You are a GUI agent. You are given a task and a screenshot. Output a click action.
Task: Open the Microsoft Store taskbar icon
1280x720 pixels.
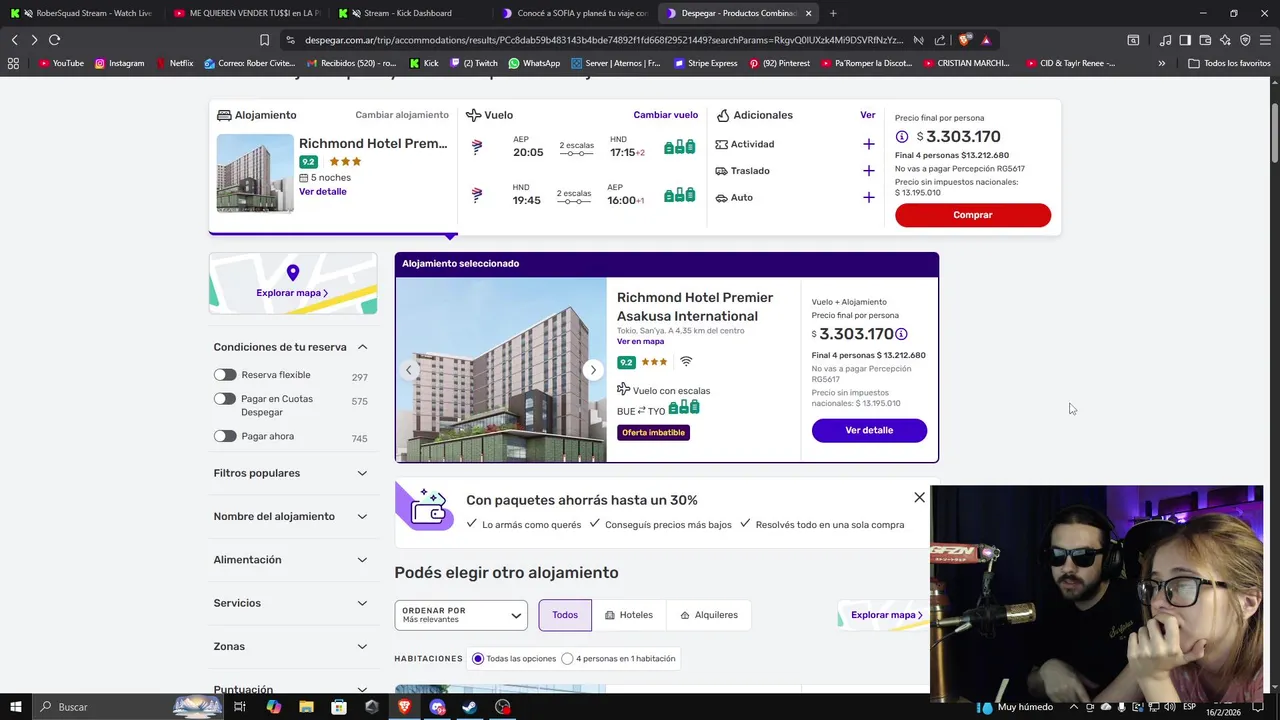click(339, 707)
